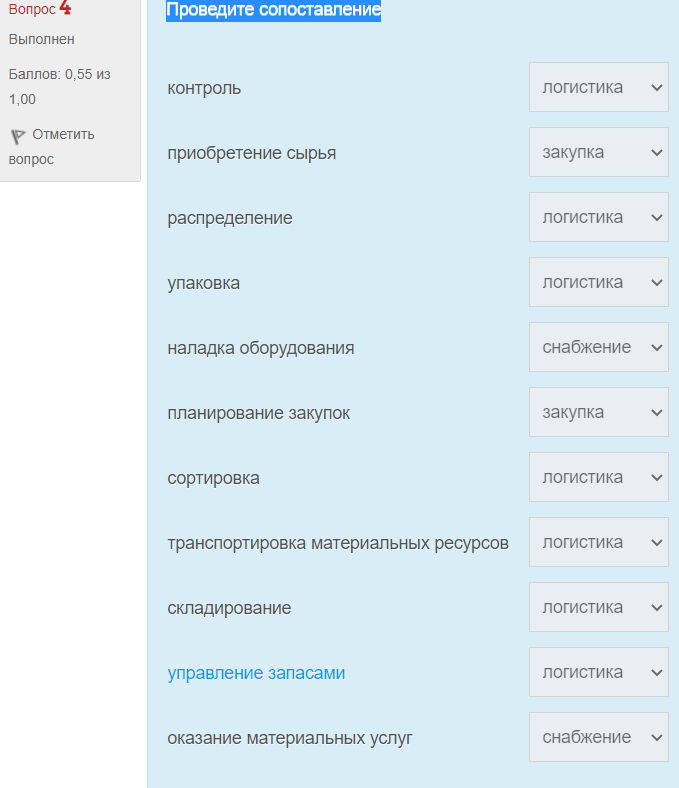
Task: Click the Отметить вопрос link
Action: tap(51, 146)
